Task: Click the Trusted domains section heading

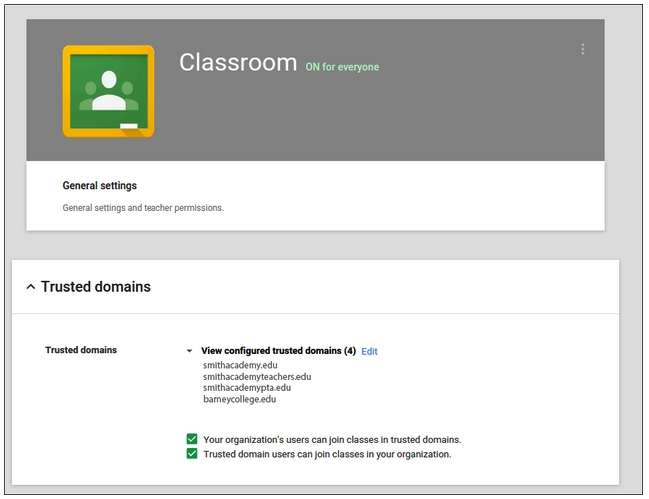Action: pos(96,287)
